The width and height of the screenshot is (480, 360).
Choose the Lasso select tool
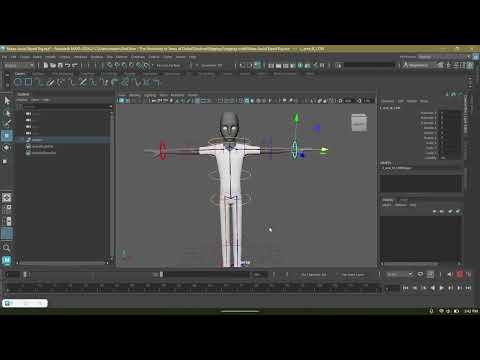[7, 113]
